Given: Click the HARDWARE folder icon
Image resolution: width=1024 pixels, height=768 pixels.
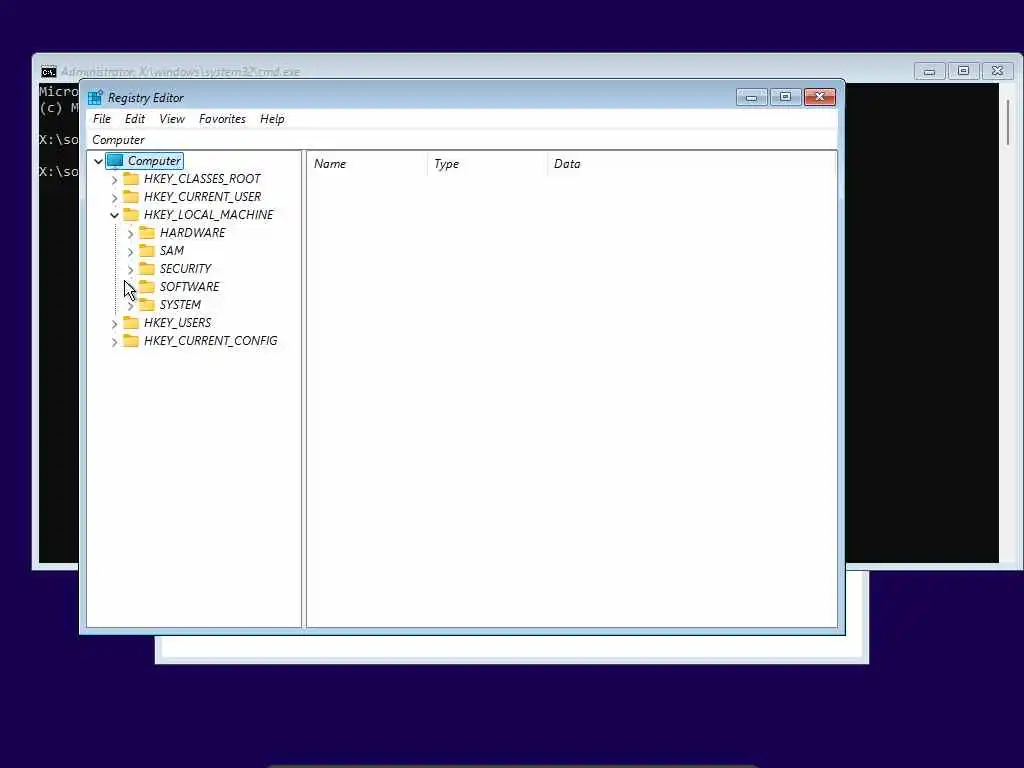Looking at the screenshot, I should pyautogui.click(x=147, y=232).
